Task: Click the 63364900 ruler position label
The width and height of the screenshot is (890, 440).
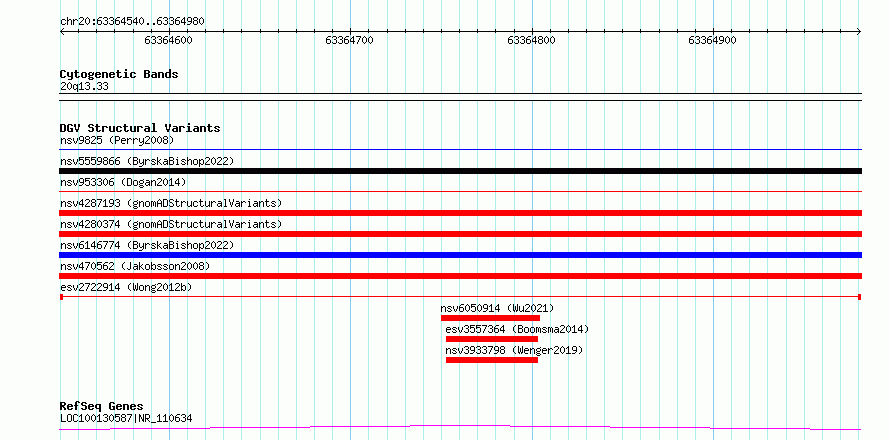Action: point(712,40)
